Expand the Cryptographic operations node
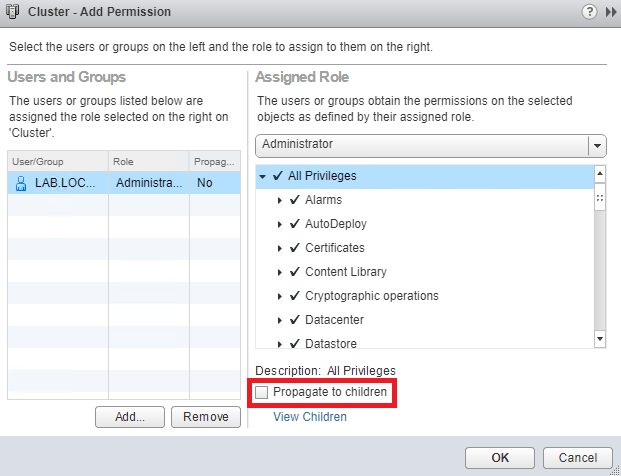 click(x=280, y=296)
